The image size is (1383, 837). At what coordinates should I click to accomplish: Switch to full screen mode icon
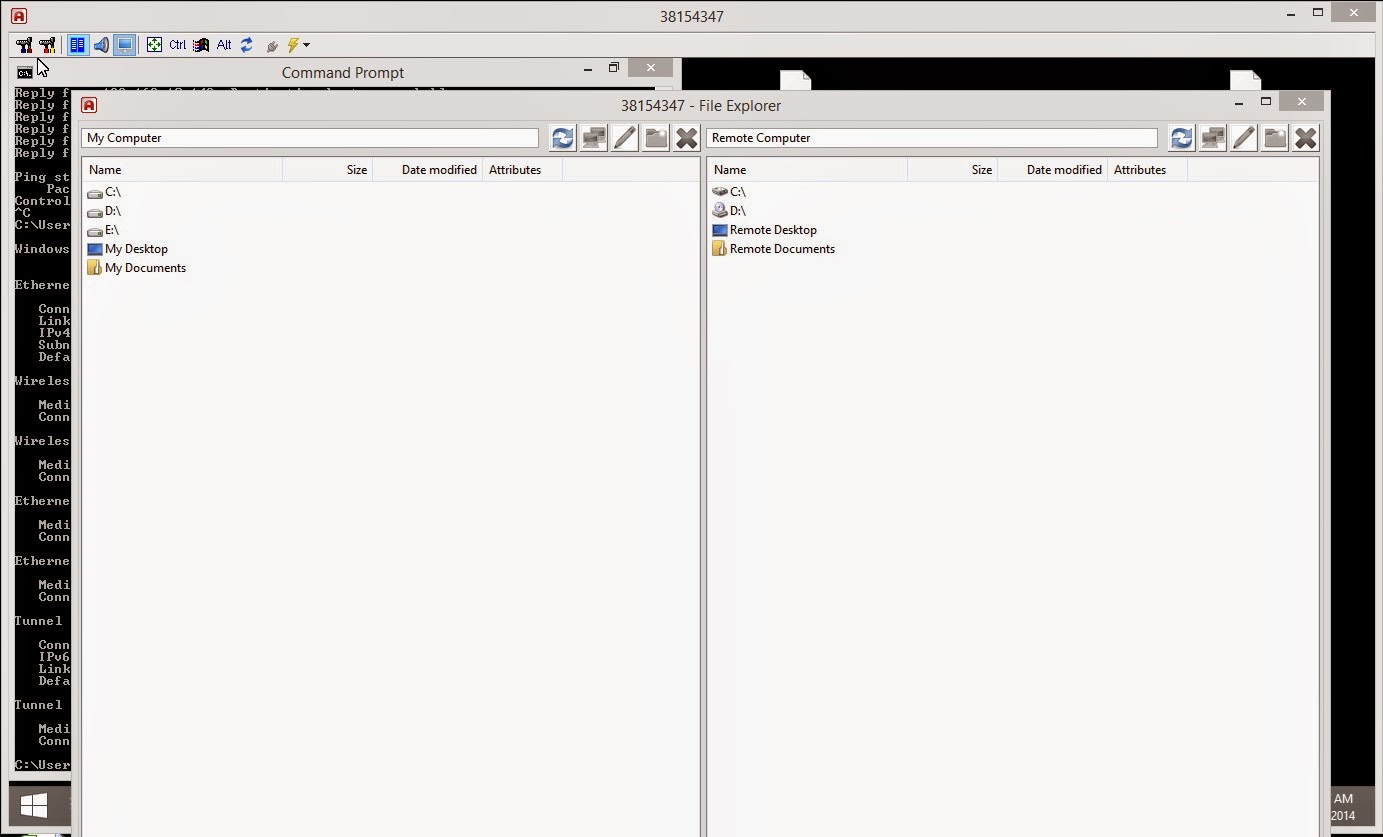[154, 45]
